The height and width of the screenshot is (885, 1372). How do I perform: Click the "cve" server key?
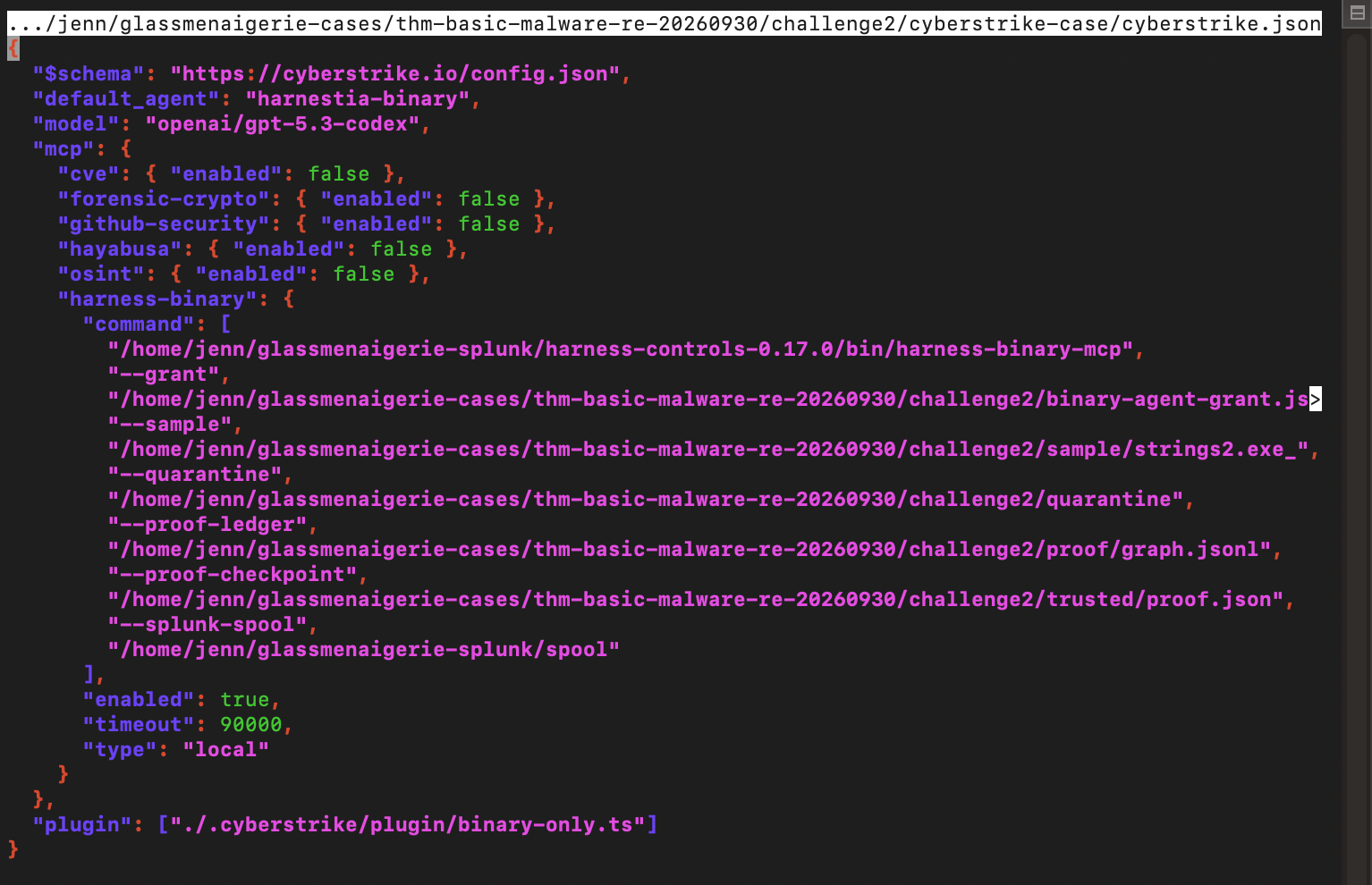pos(89,173)
